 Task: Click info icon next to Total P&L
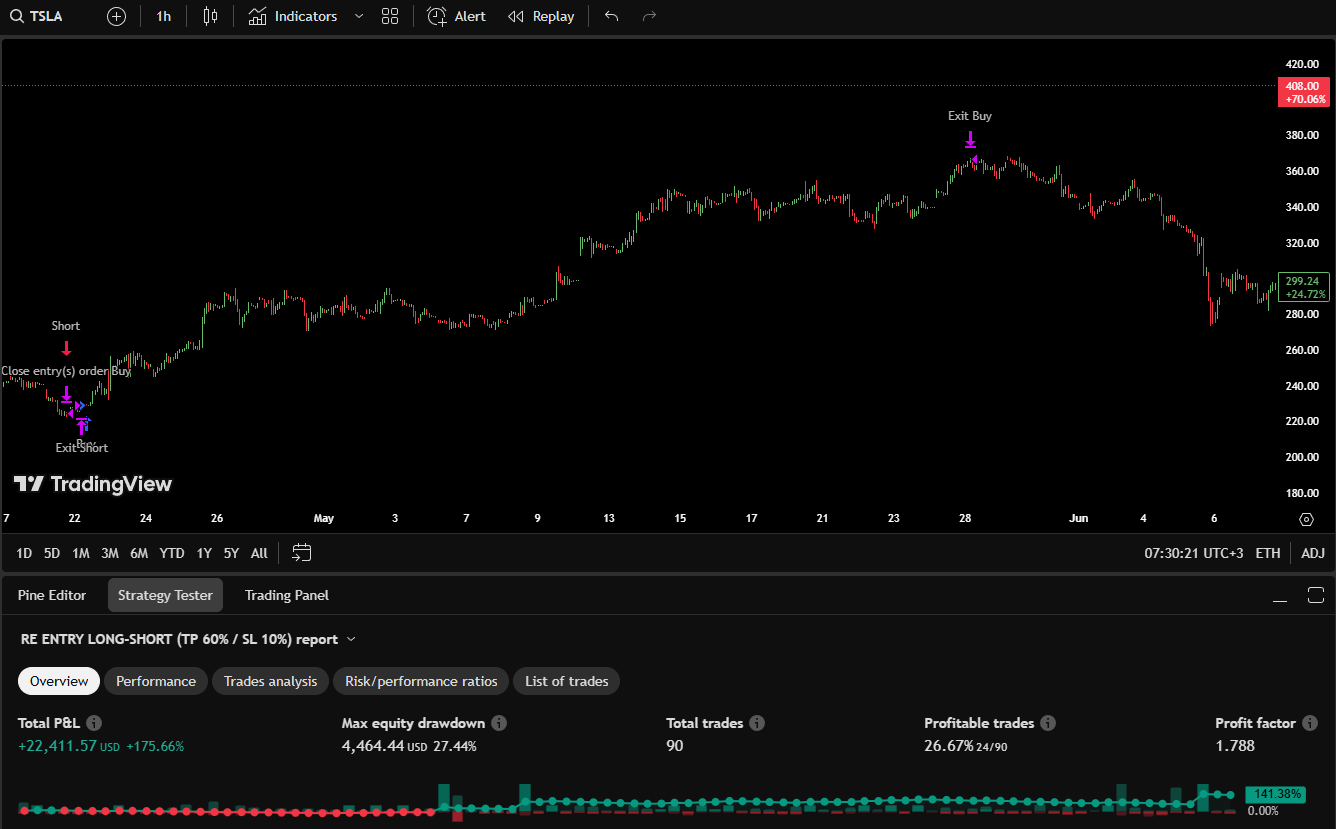94,723
